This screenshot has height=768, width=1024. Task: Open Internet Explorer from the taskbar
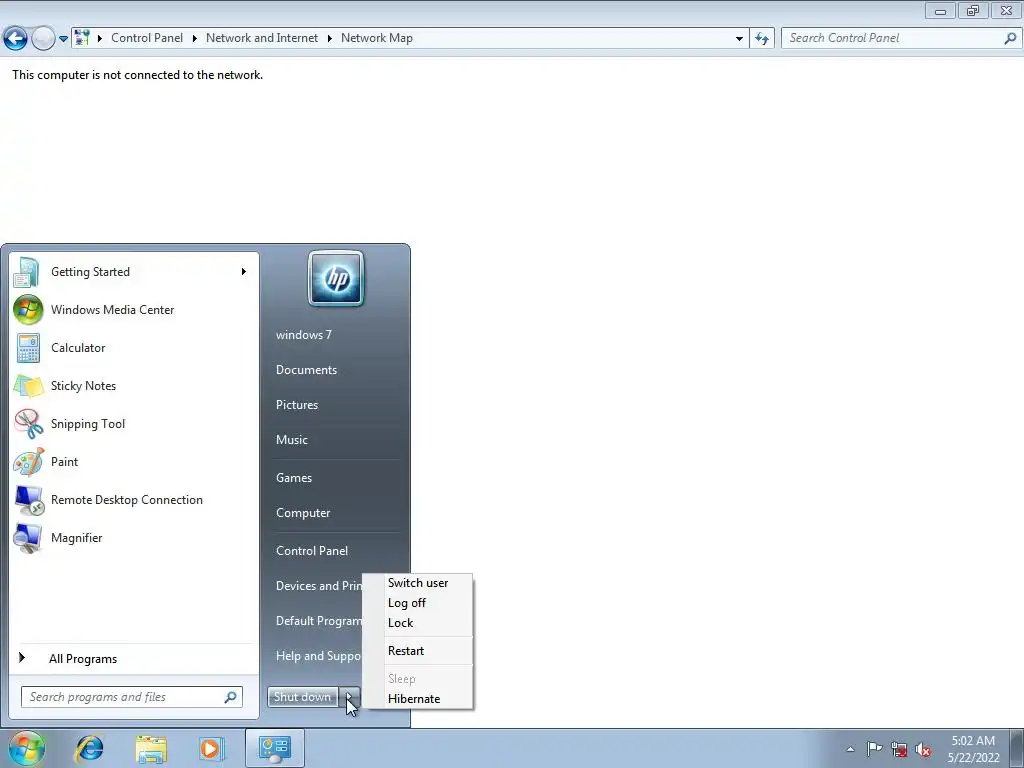pos(89,748)
